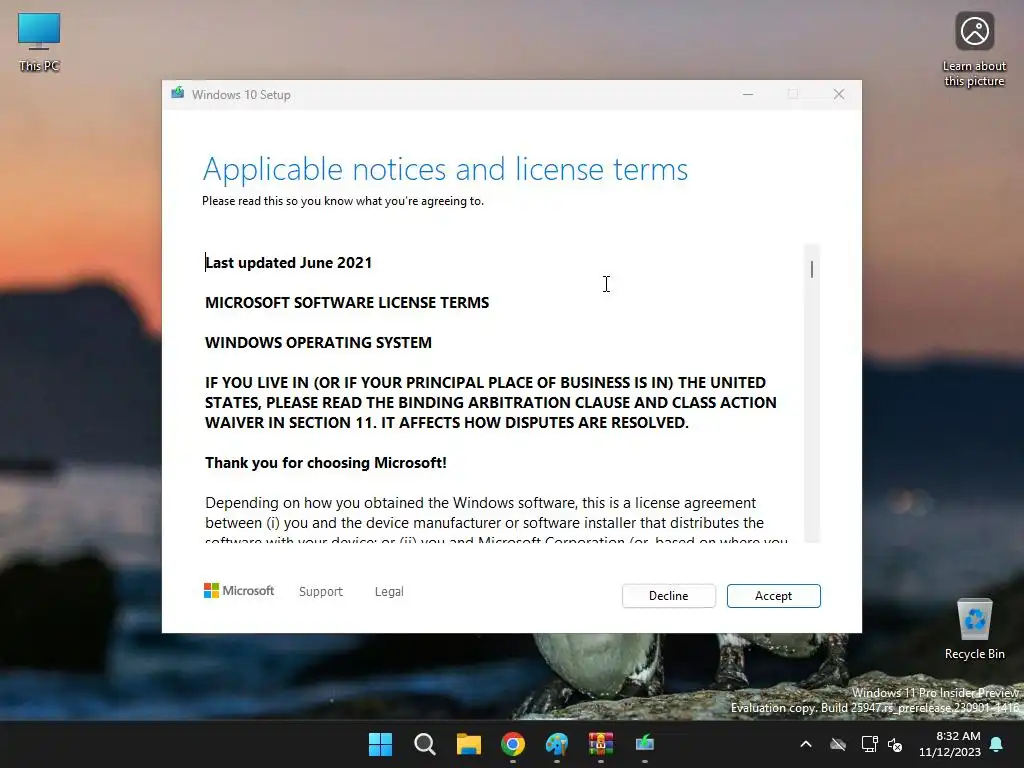This screenshot has height=768, width=1024.
Task: Click 'Applicable notices and license terms' title
Action: (x=445, y=169)
